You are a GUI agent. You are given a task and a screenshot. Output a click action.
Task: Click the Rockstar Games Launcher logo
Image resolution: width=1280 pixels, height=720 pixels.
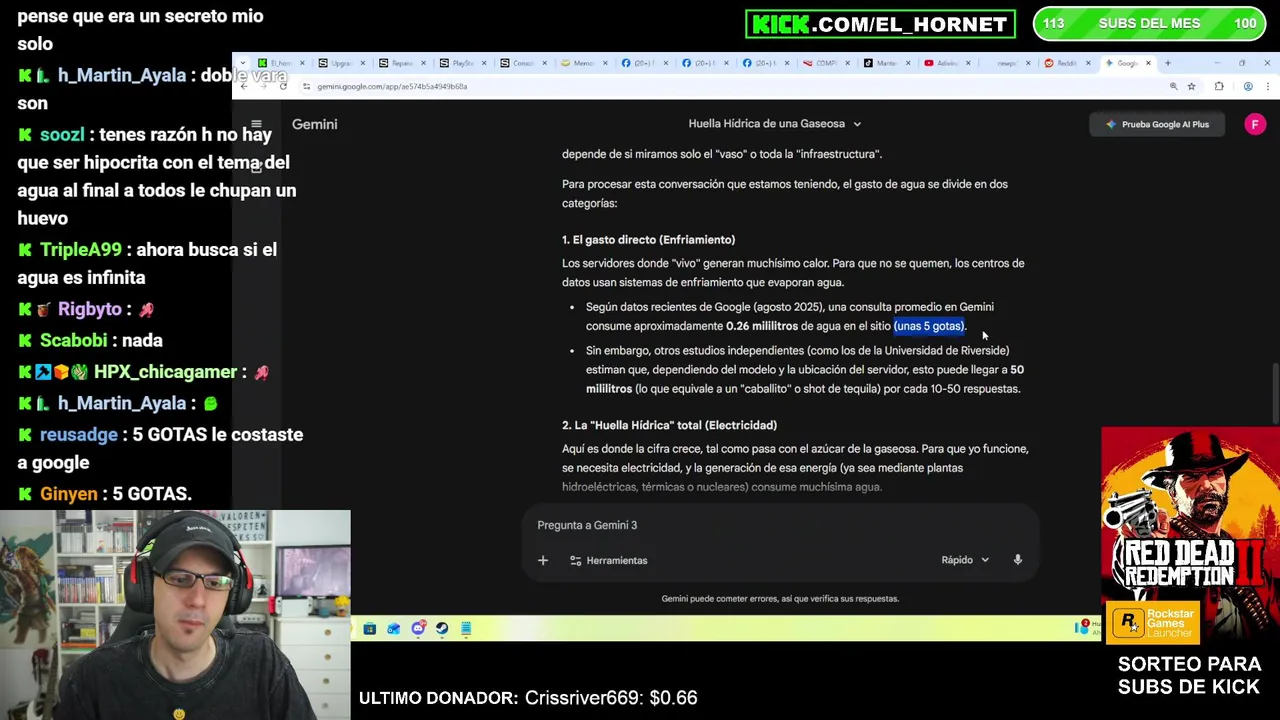pos(1152,623)
